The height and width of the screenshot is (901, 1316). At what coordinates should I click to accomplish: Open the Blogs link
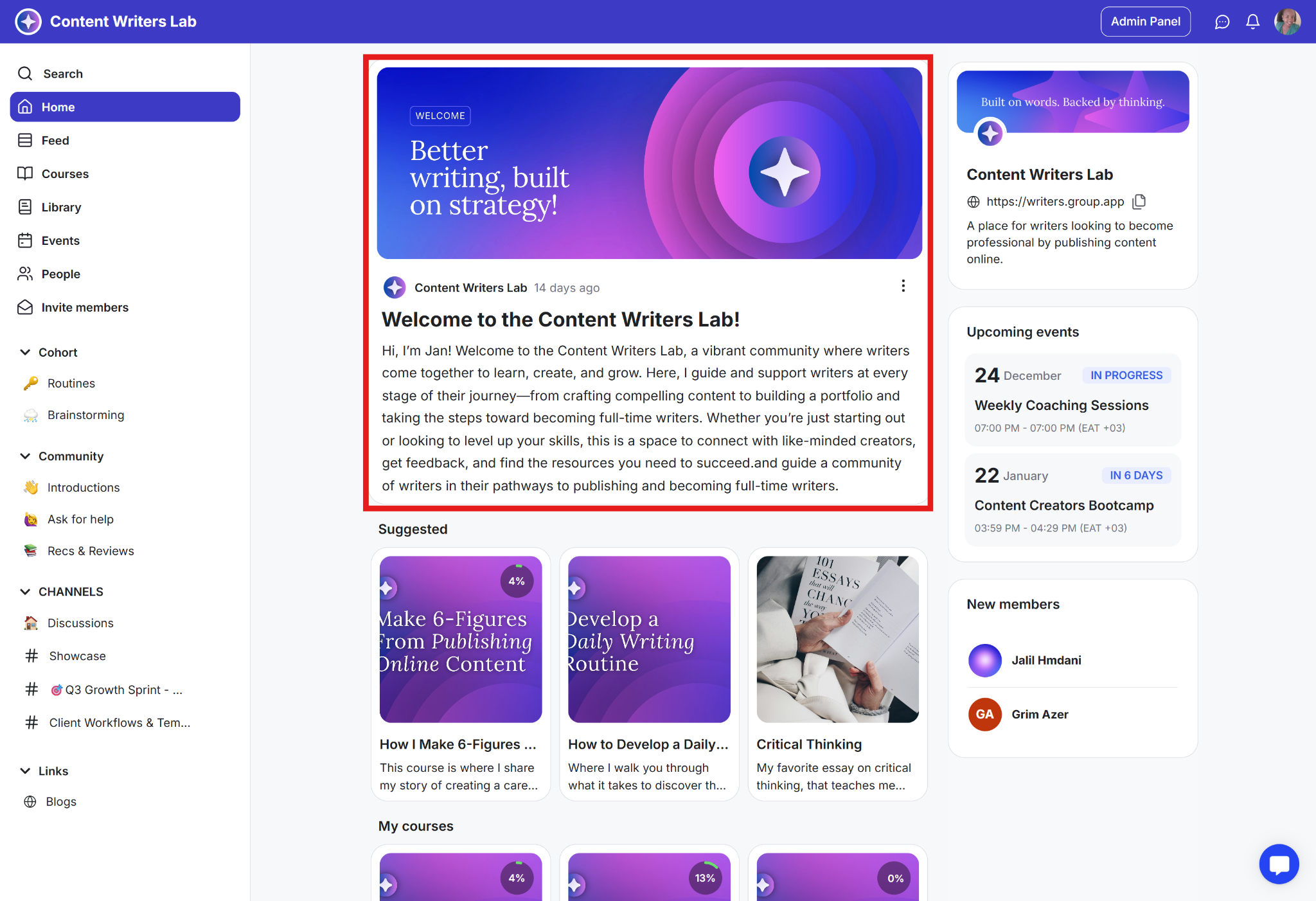[61, 802]
